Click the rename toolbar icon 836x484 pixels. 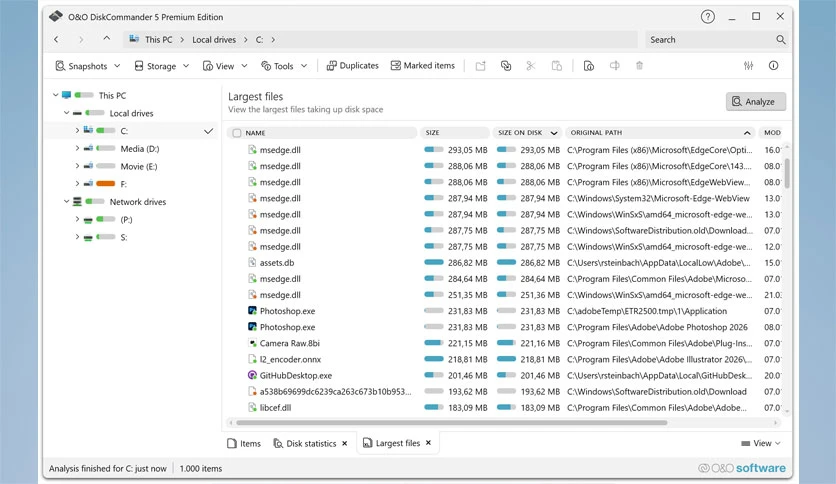[614, 66]
